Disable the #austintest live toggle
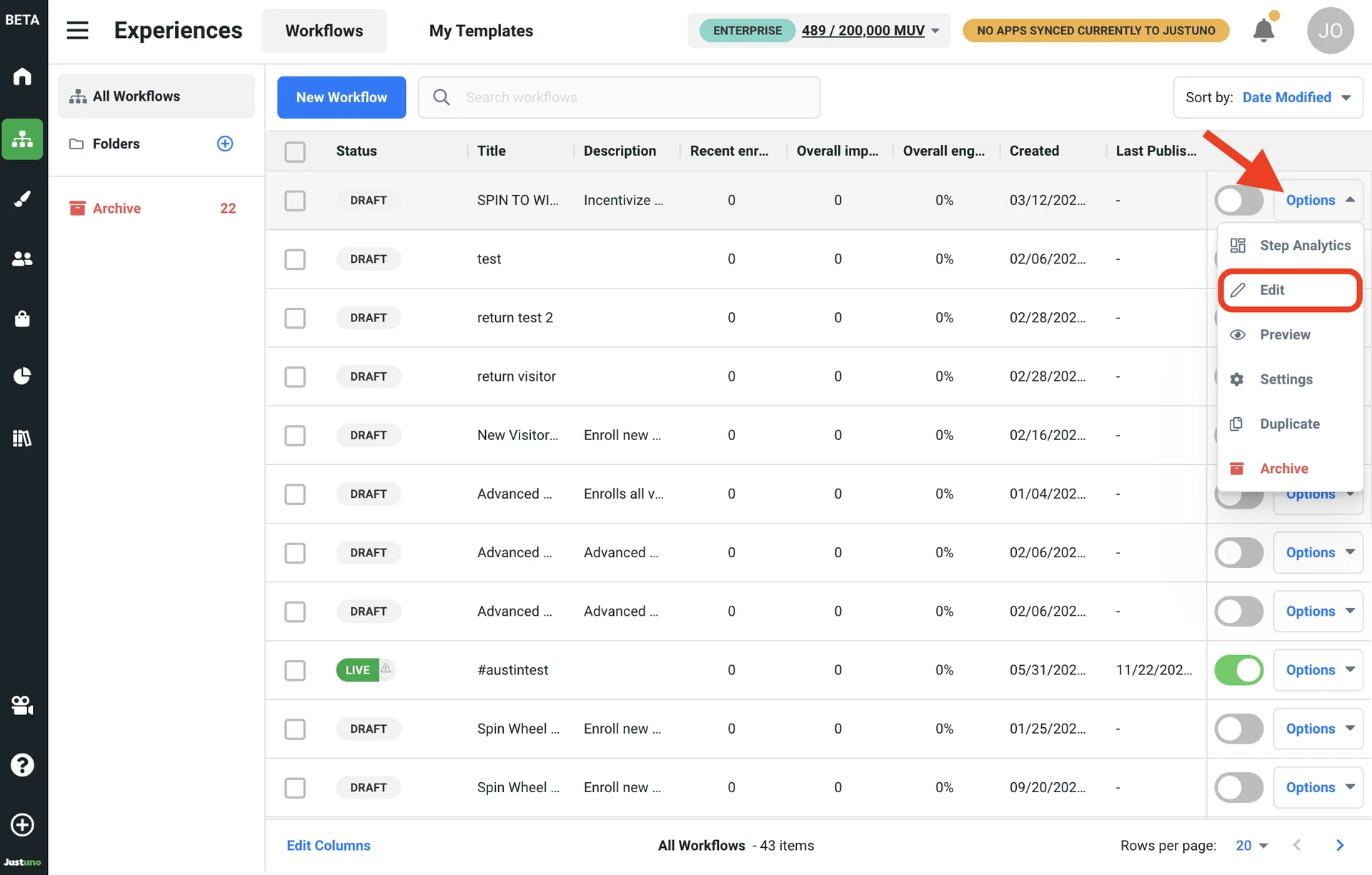 tap(1239, 670)
